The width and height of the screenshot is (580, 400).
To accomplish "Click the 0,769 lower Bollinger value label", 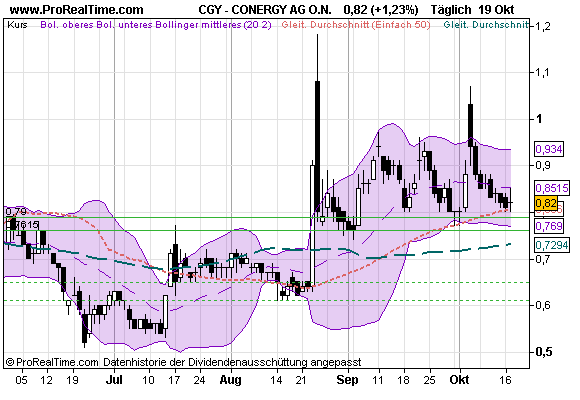I will pyautogui.click(x=549, y=226).
